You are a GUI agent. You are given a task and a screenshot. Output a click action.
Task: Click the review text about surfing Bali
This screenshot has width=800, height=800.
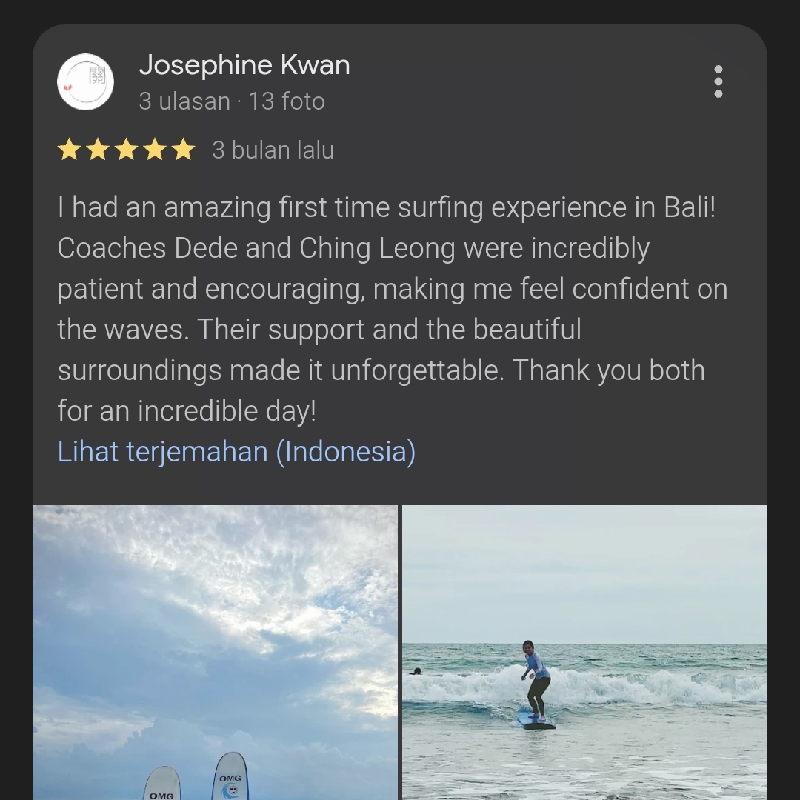pyautogui.click(x=392, y=309)
